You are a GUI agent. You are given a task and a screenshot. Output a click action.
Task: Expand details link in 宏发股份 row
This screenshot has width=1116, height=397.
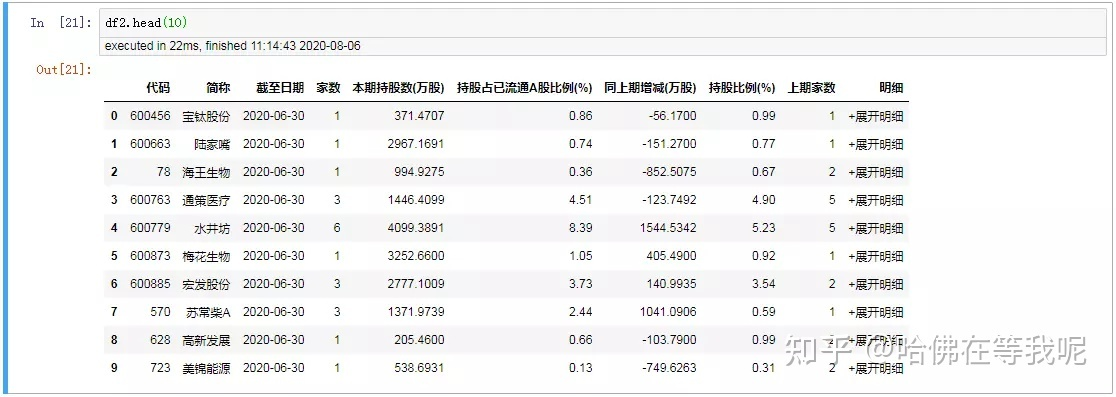[875, 284]
